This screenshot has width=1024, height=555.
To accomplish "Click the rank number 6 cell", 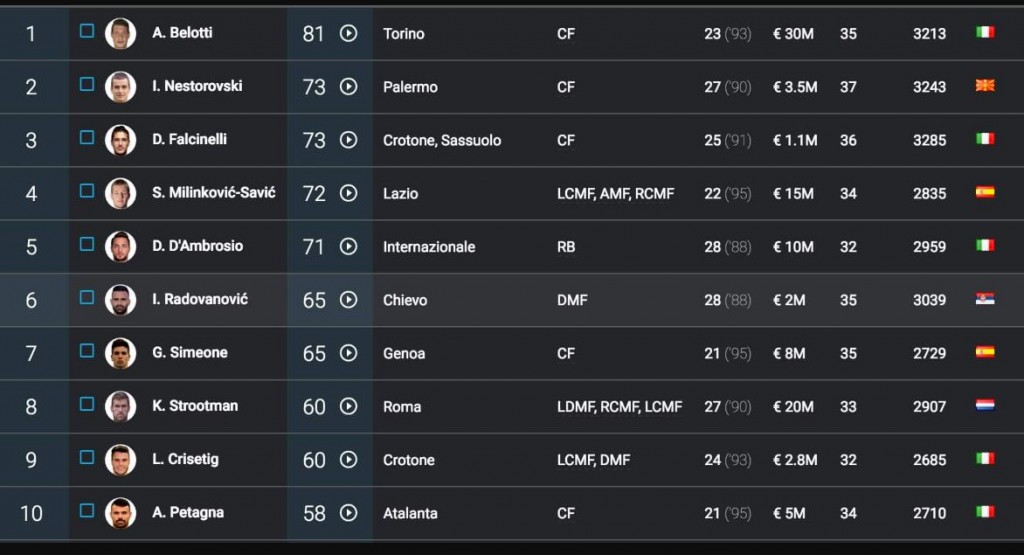I will tap(31, 300).
